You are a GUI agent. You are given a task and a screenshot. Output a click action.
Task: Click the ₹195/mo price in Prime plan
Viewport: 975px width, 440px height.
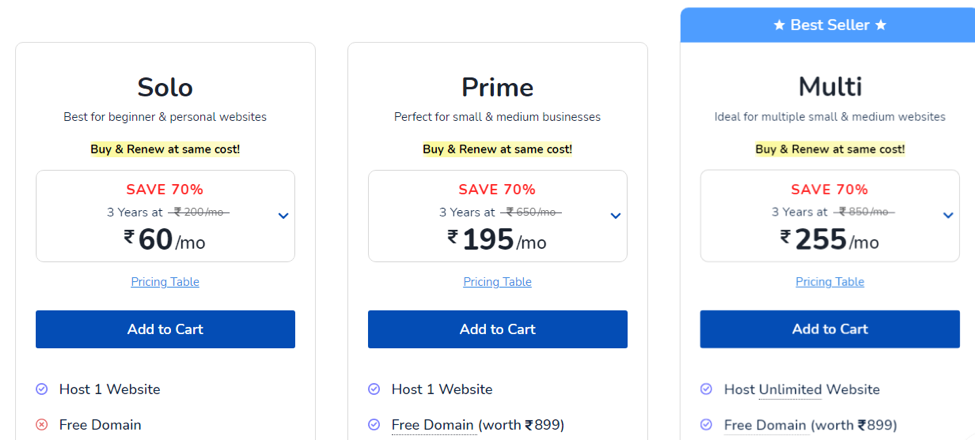[497, 240]
